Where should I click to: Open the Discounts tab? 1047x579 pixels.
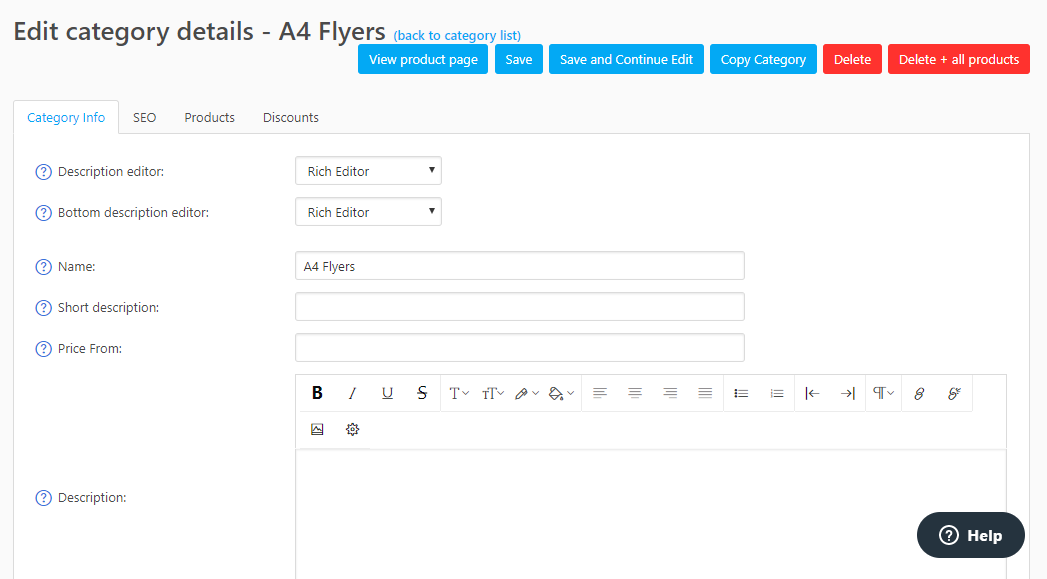(291, 117)
